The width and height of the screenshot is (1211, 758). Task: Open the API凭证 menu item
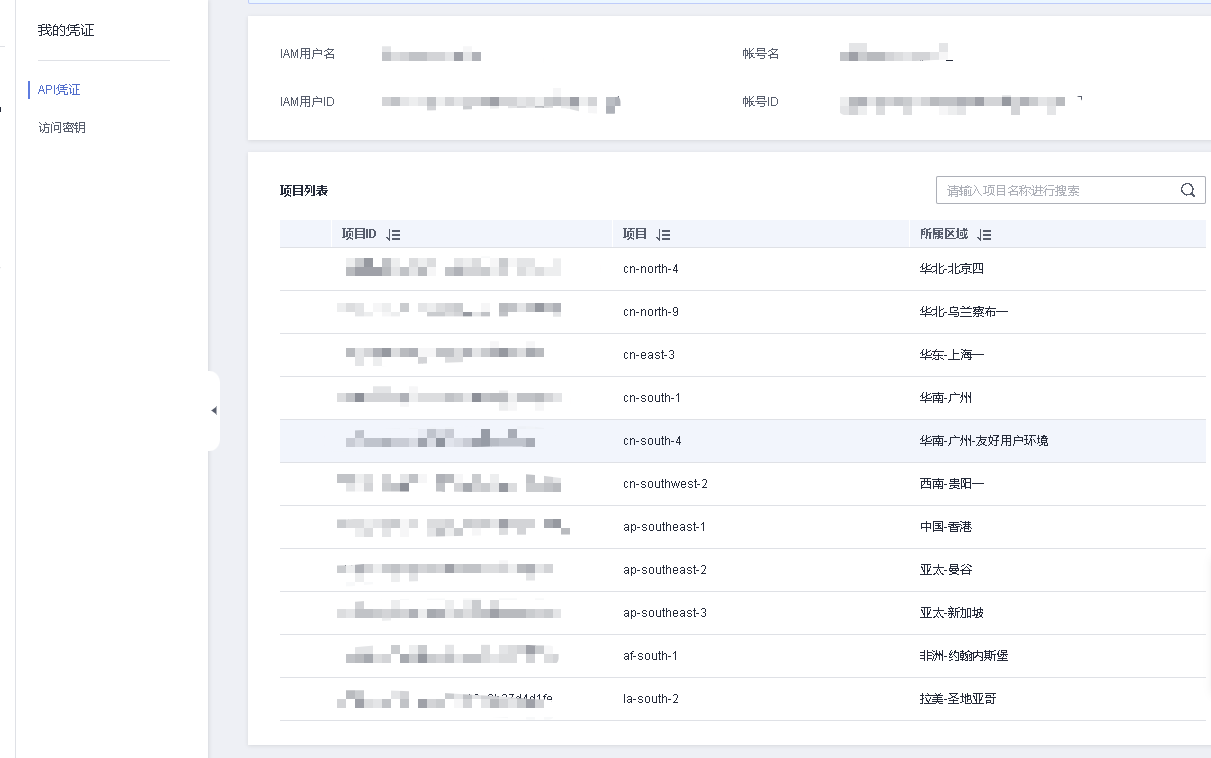pos(59,90)
